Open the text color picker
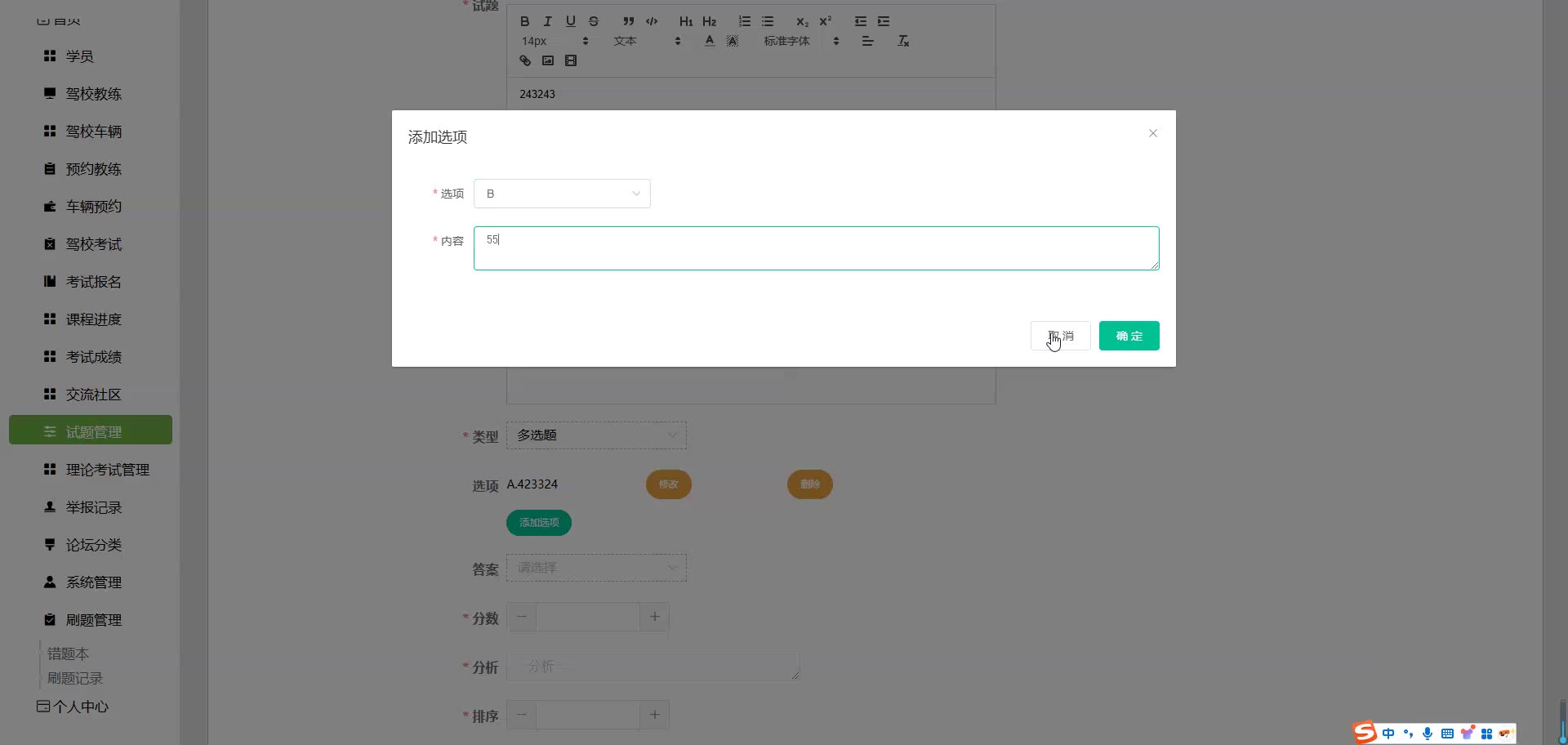Screen dimensions: 1568x745 click(709, 41)
